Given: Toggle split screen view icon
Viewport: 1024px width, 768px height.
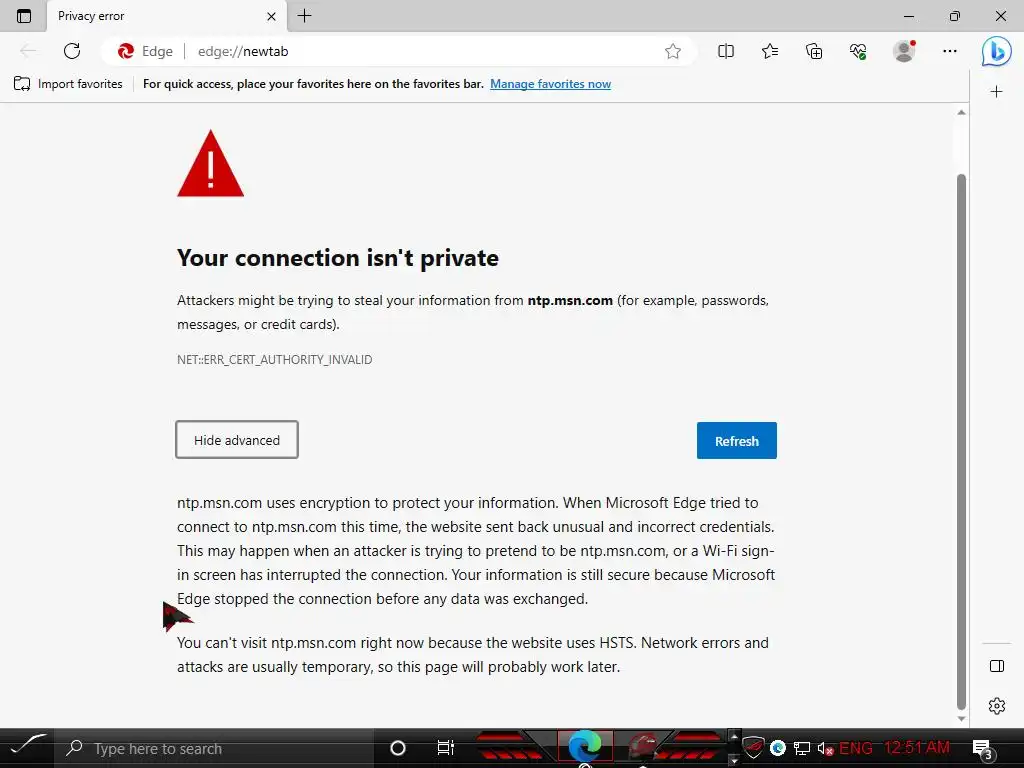Looking at the screenshot, I should 726,51.
